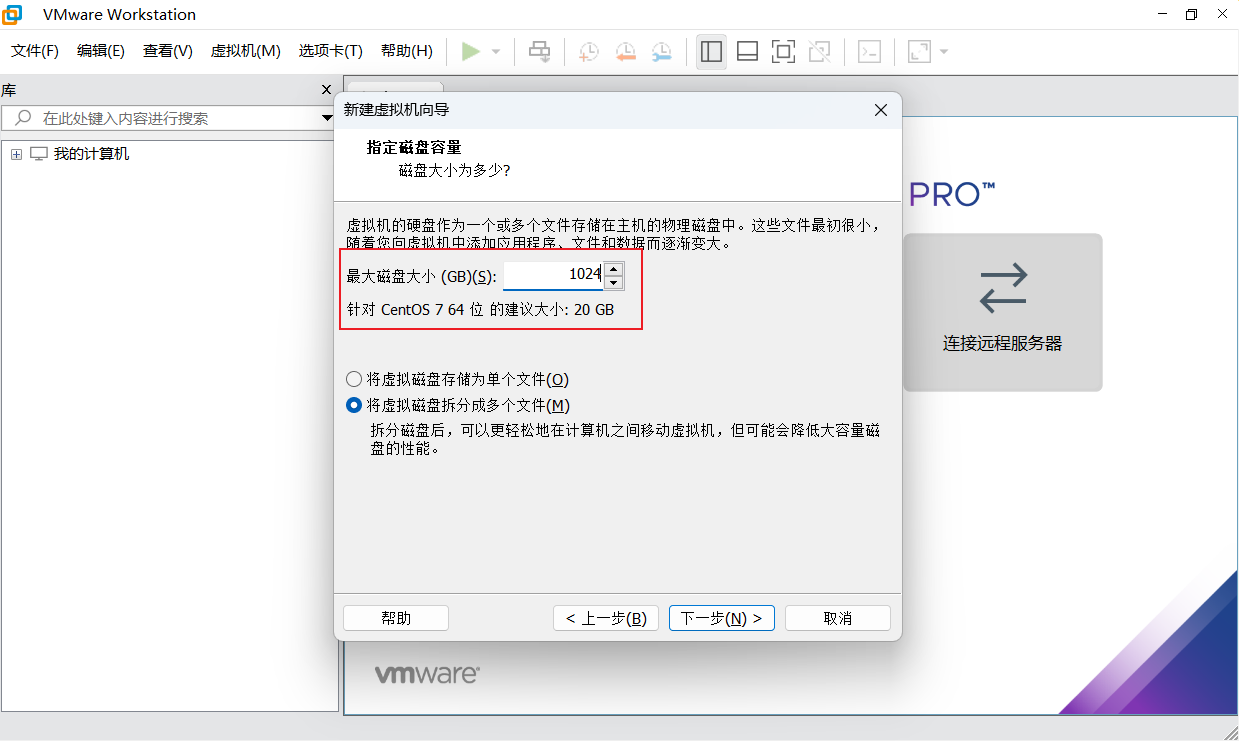Open the 选项卡(T) menu
The width and height of the screenshot is (1239, 741).
tap(331, 51)
